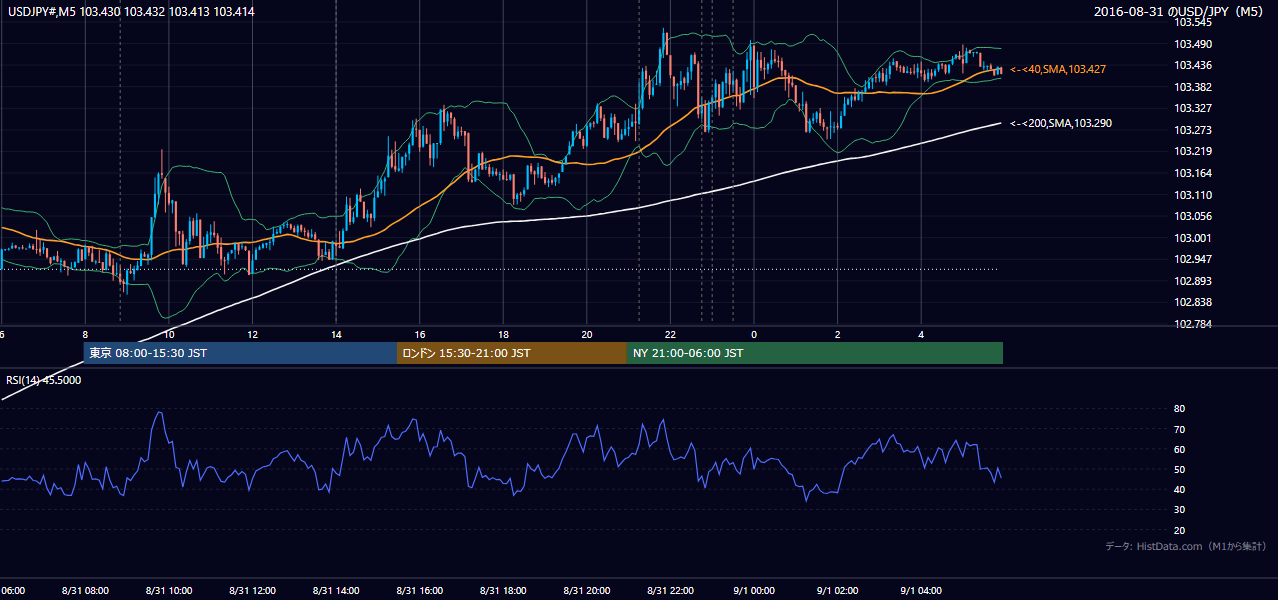Click RSI scale value 60
Viewport: 1278px width, 600px height.
click(x=1179, y=449)
